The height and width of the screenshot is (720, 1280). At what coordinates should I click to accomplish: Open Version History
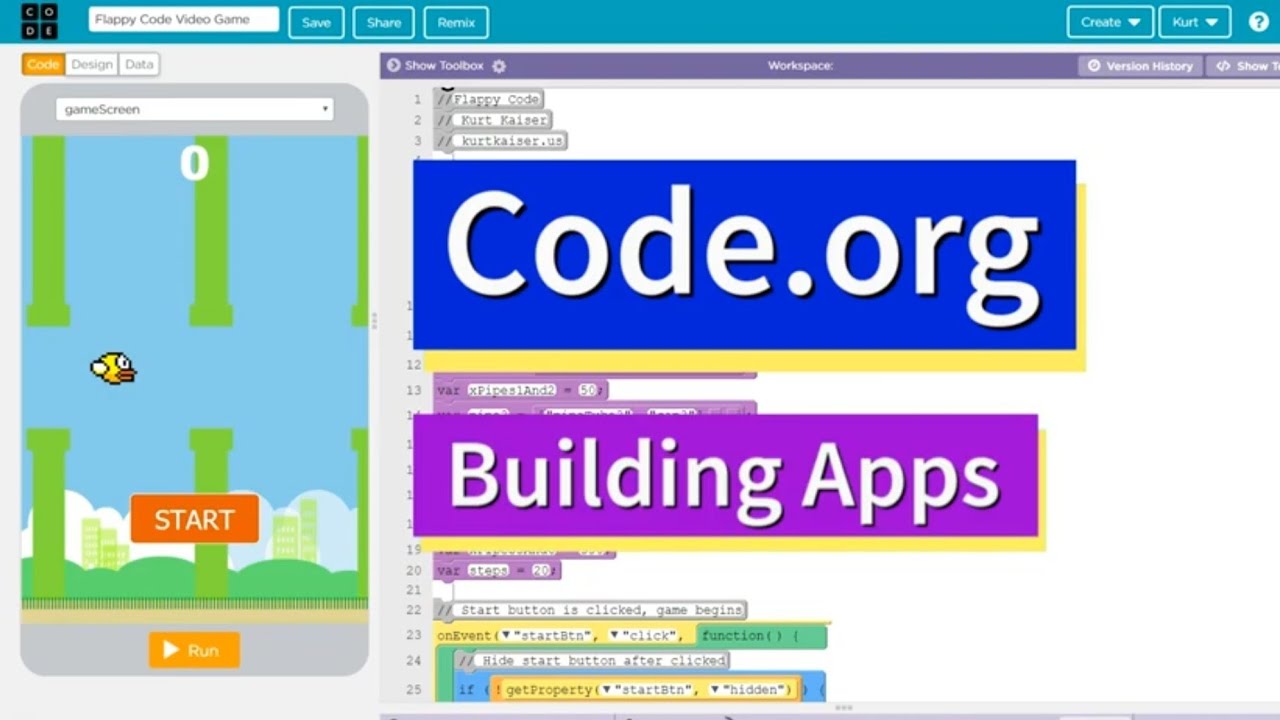coord(1140,66)
